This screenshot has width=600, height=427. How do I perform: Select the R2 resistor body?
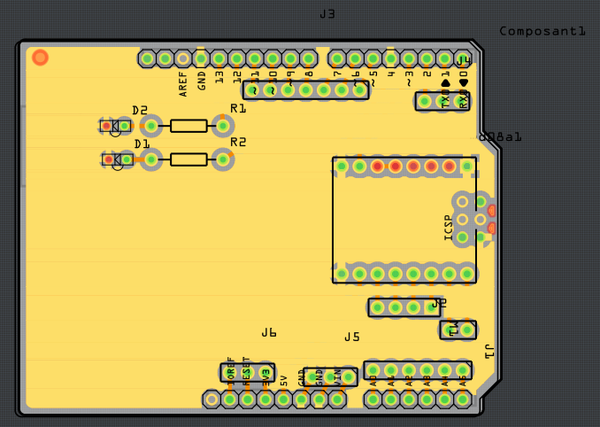coord(188,159)
